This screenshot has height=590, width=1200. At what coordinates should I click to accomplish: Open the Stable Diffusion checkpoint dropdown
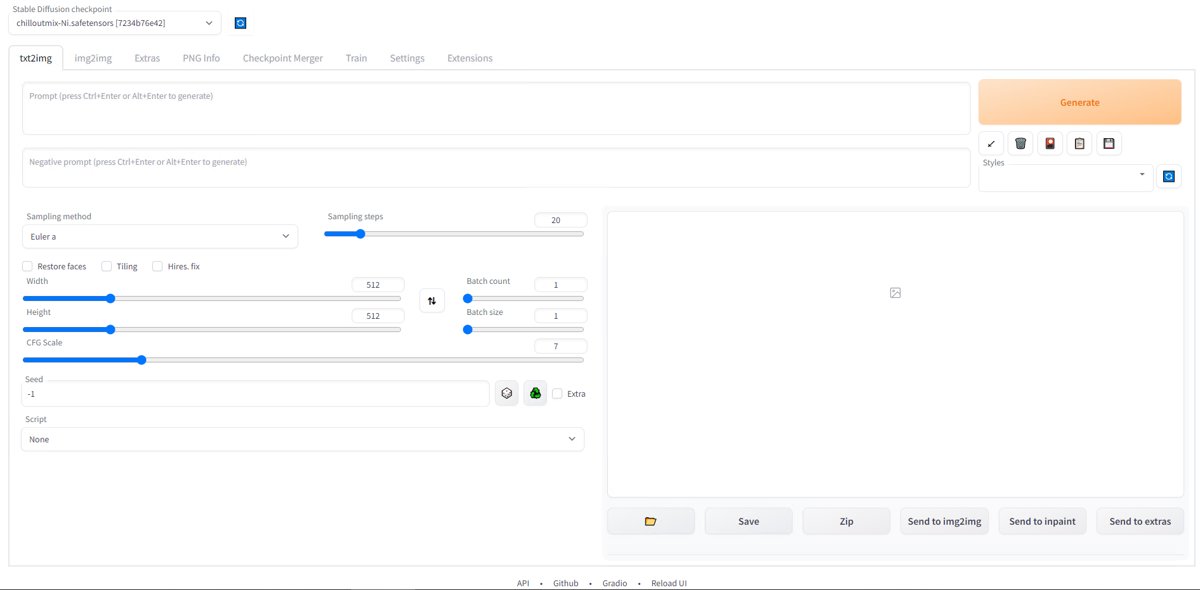[x=117, y=22]
